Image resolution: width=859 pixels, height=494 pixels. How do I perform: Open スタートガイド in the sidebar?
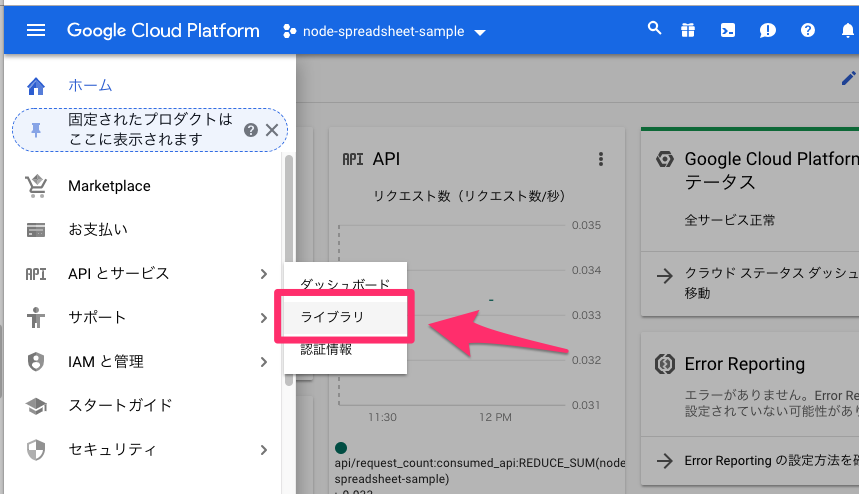point(121,405)
